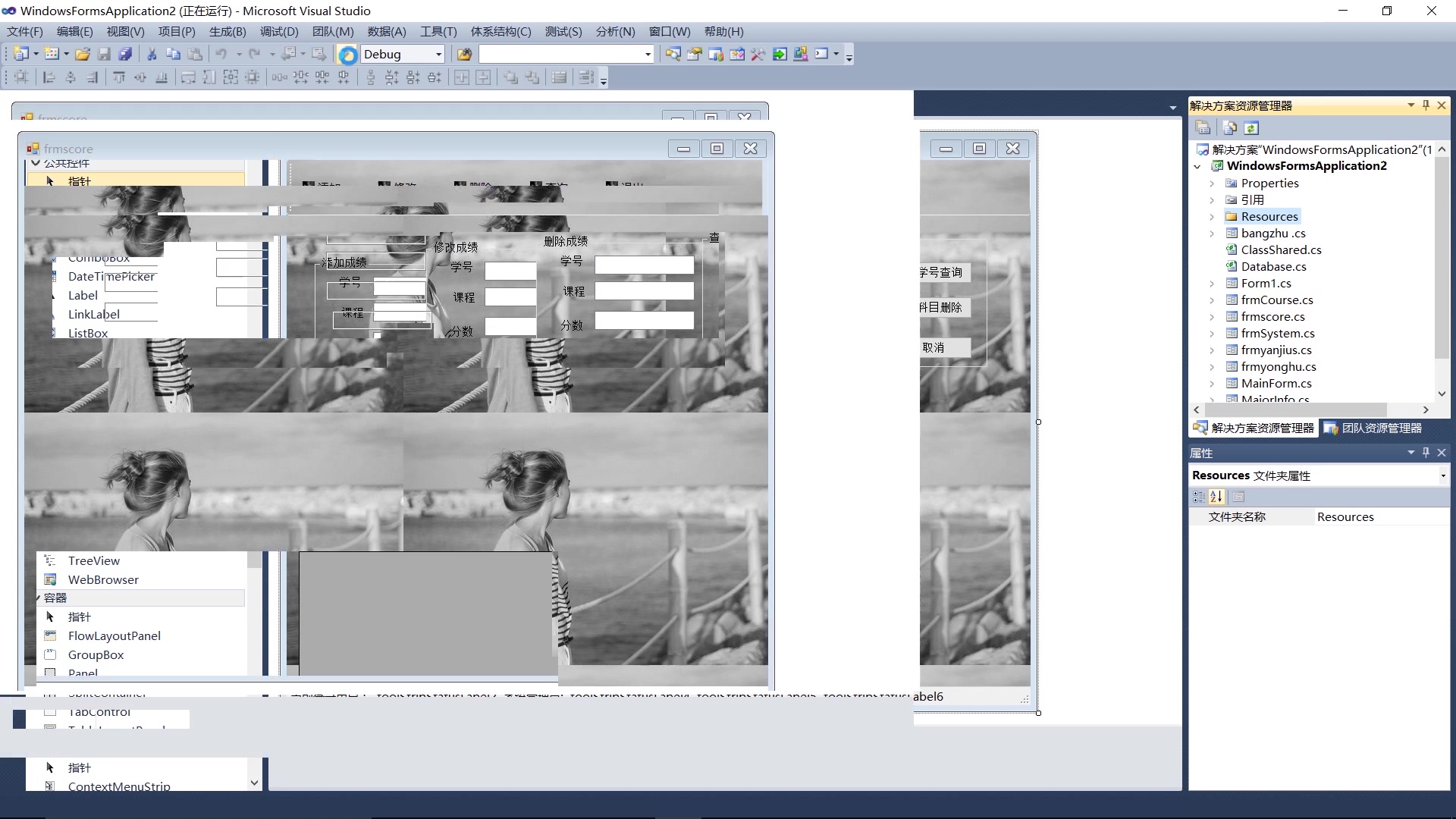Open Properties Window toolbar icon
The image size is (1456, 819).
coord(695,54)
